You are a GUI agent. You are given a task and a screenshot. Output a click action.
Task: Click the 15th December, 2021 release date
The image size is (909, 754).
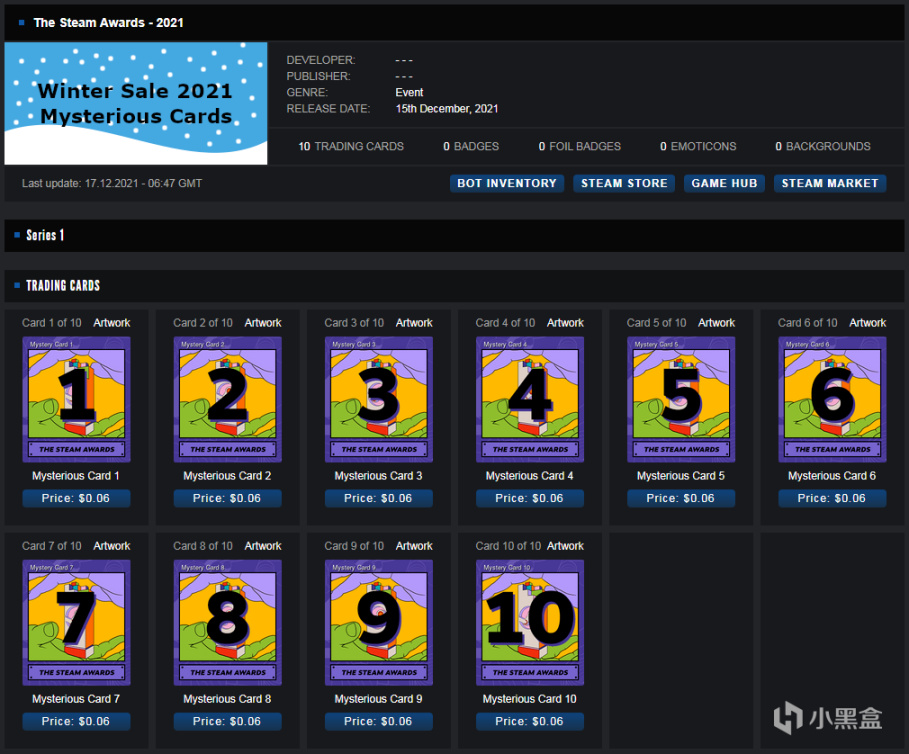(447, 109)
